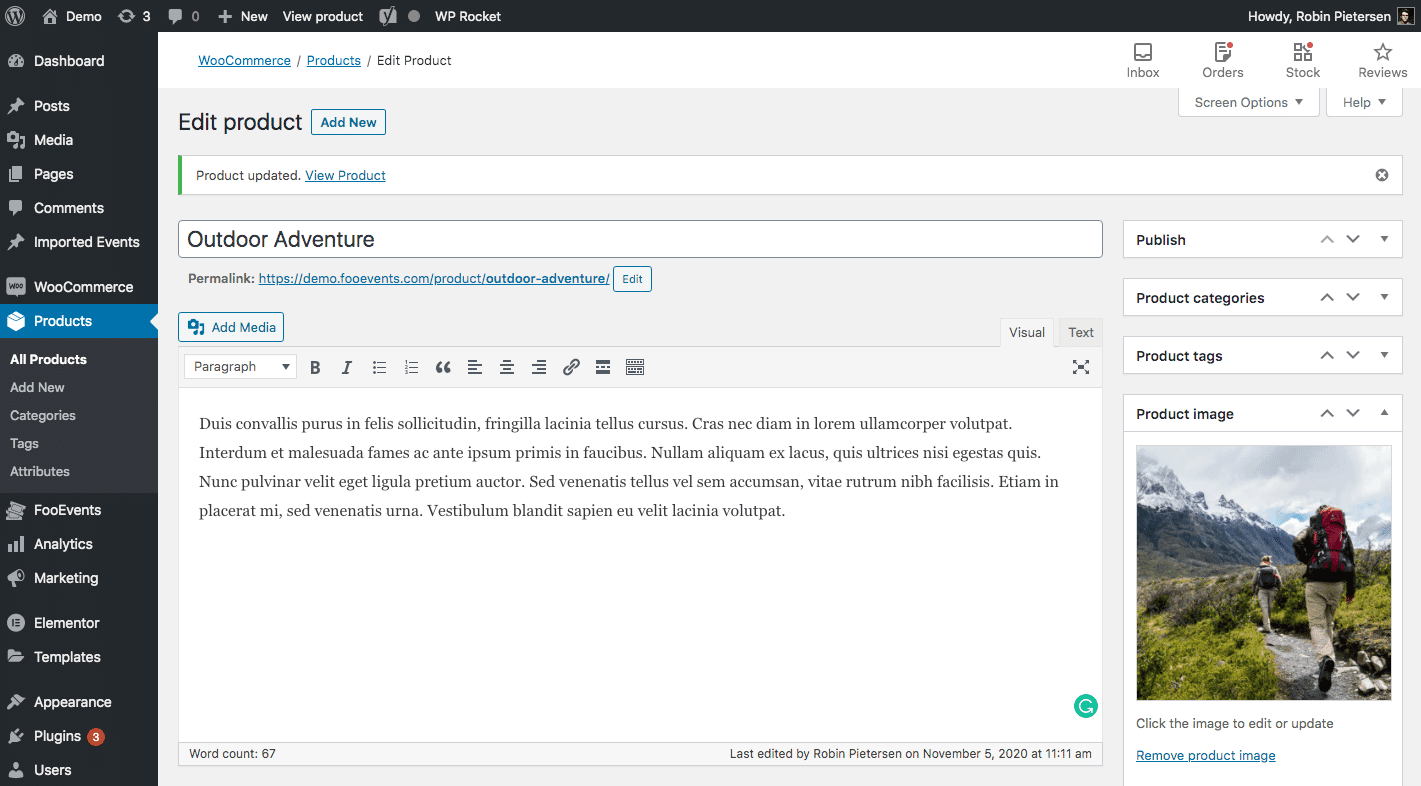Click the Remove product image link
The height and width of the screenshot is (786, 1421).
1205,756
